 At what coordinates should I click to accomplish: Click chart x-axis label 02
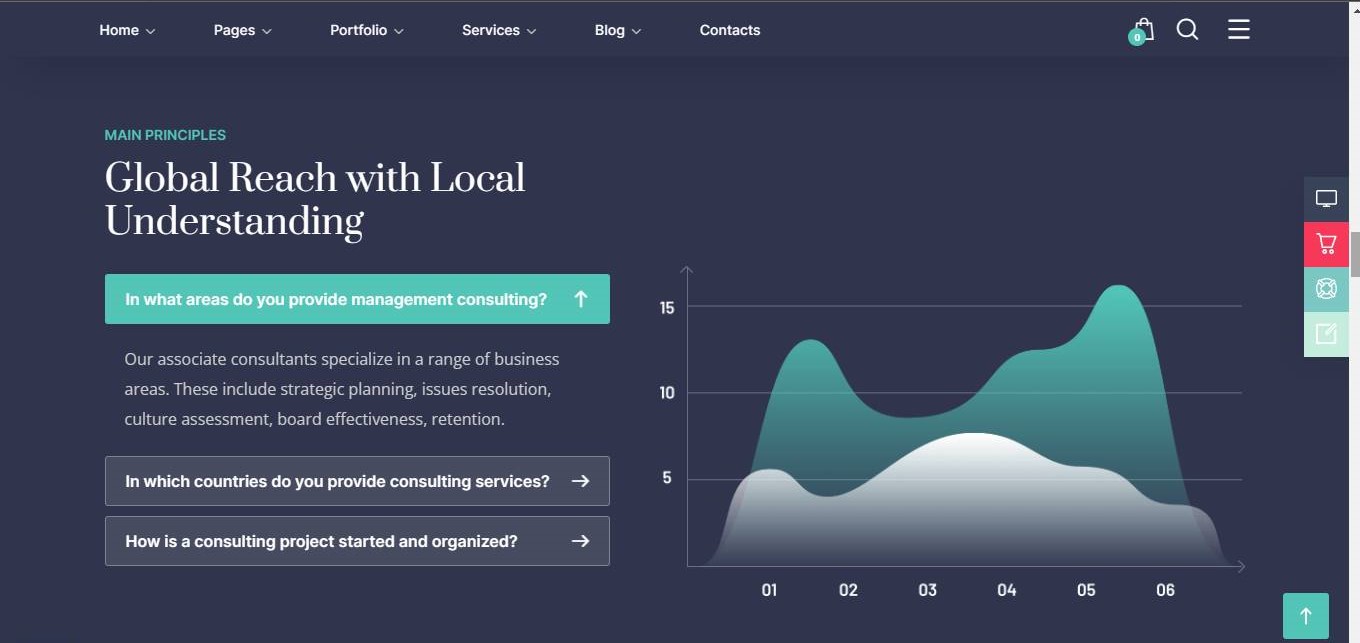coord(848,590)
